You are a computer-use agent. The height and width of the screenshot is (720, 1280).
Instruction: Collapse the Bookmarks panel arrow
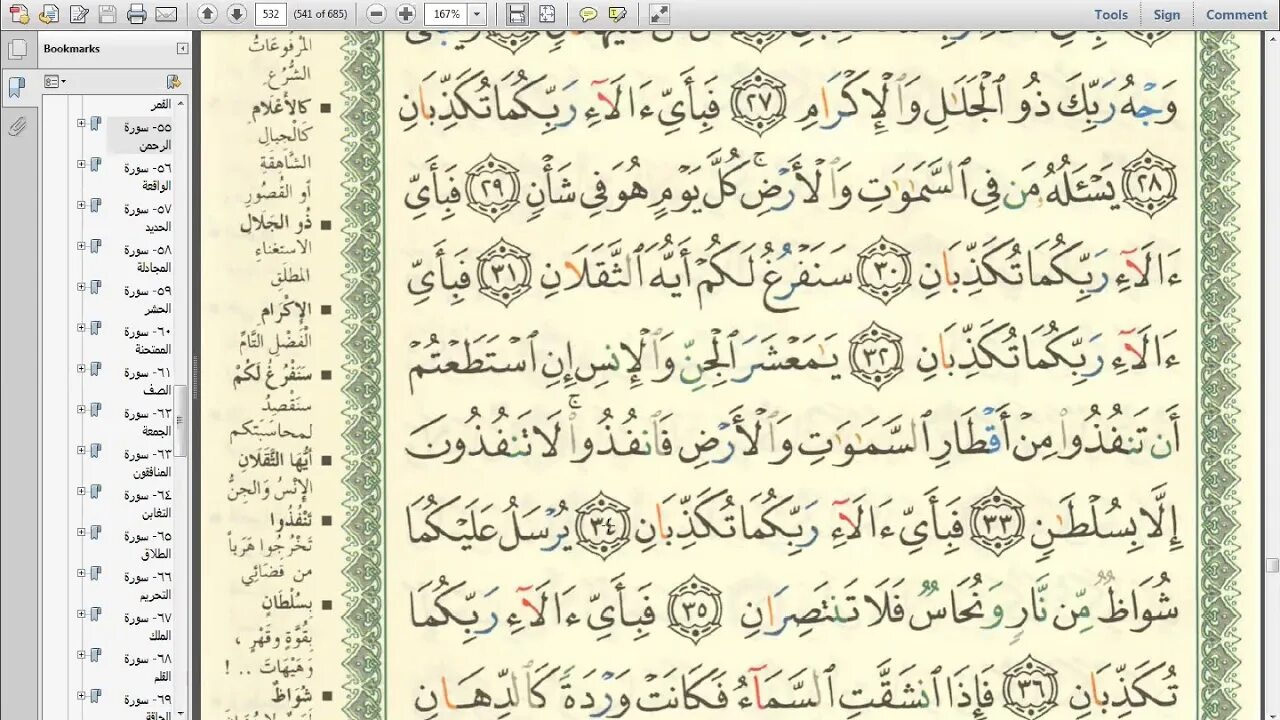tap(183, 48)
